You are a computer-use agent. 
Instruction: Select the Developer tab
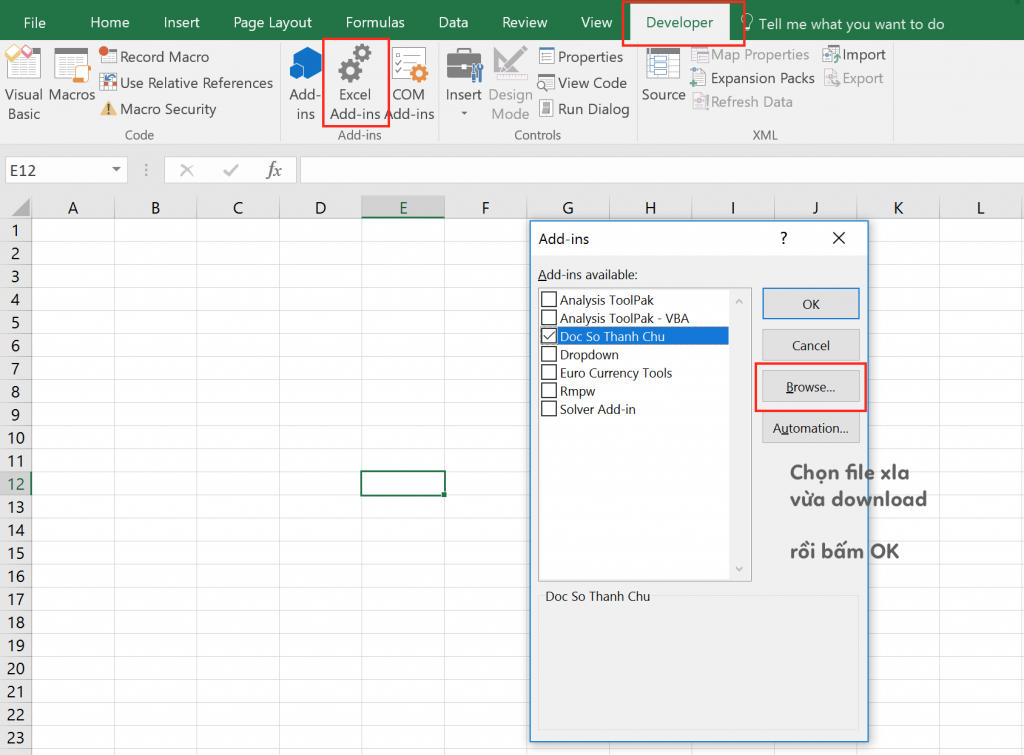coord(679,23)
